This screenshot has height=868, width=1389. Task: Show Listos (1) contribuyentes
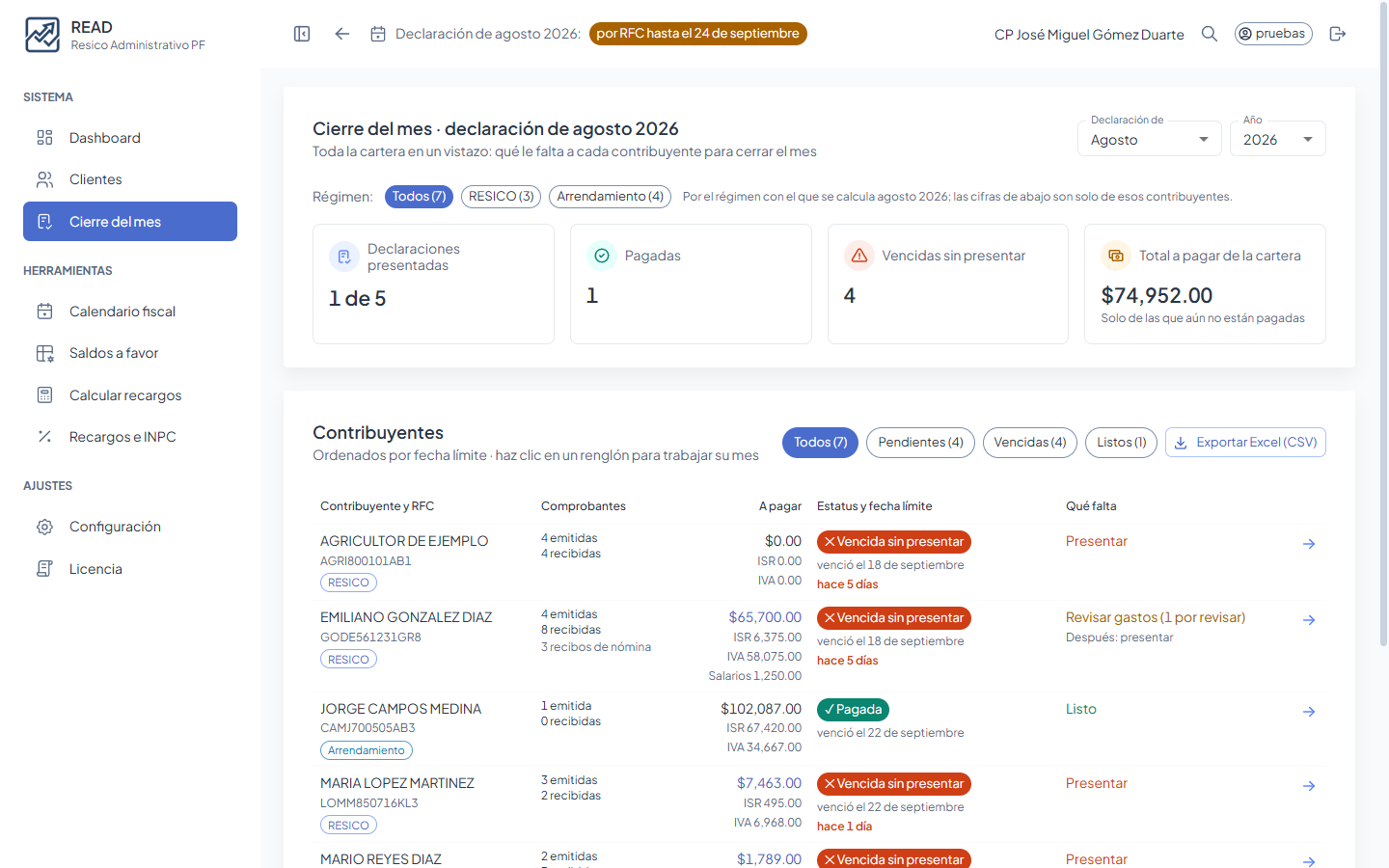click(x=1121, y=443)
